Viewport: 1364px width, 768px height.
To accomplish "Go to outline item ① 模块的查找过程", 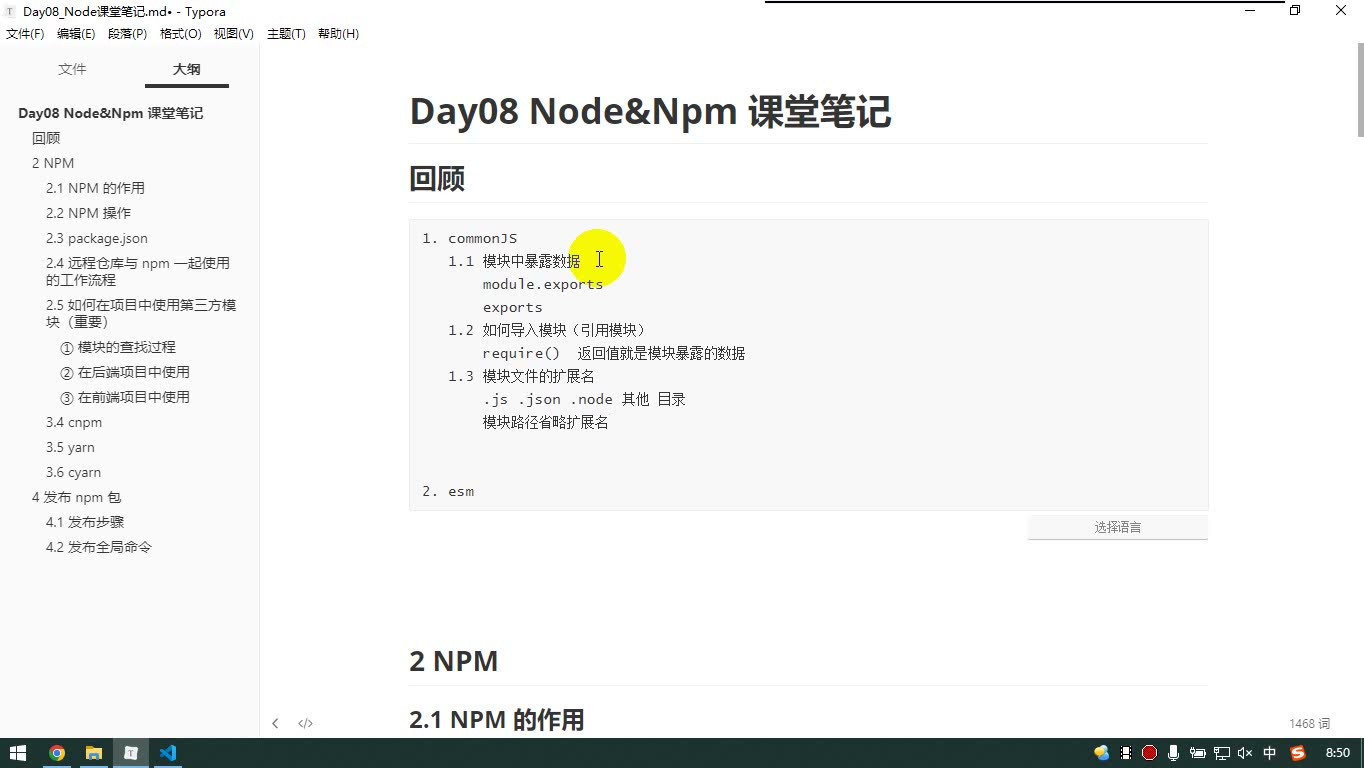I will point(118,347).
